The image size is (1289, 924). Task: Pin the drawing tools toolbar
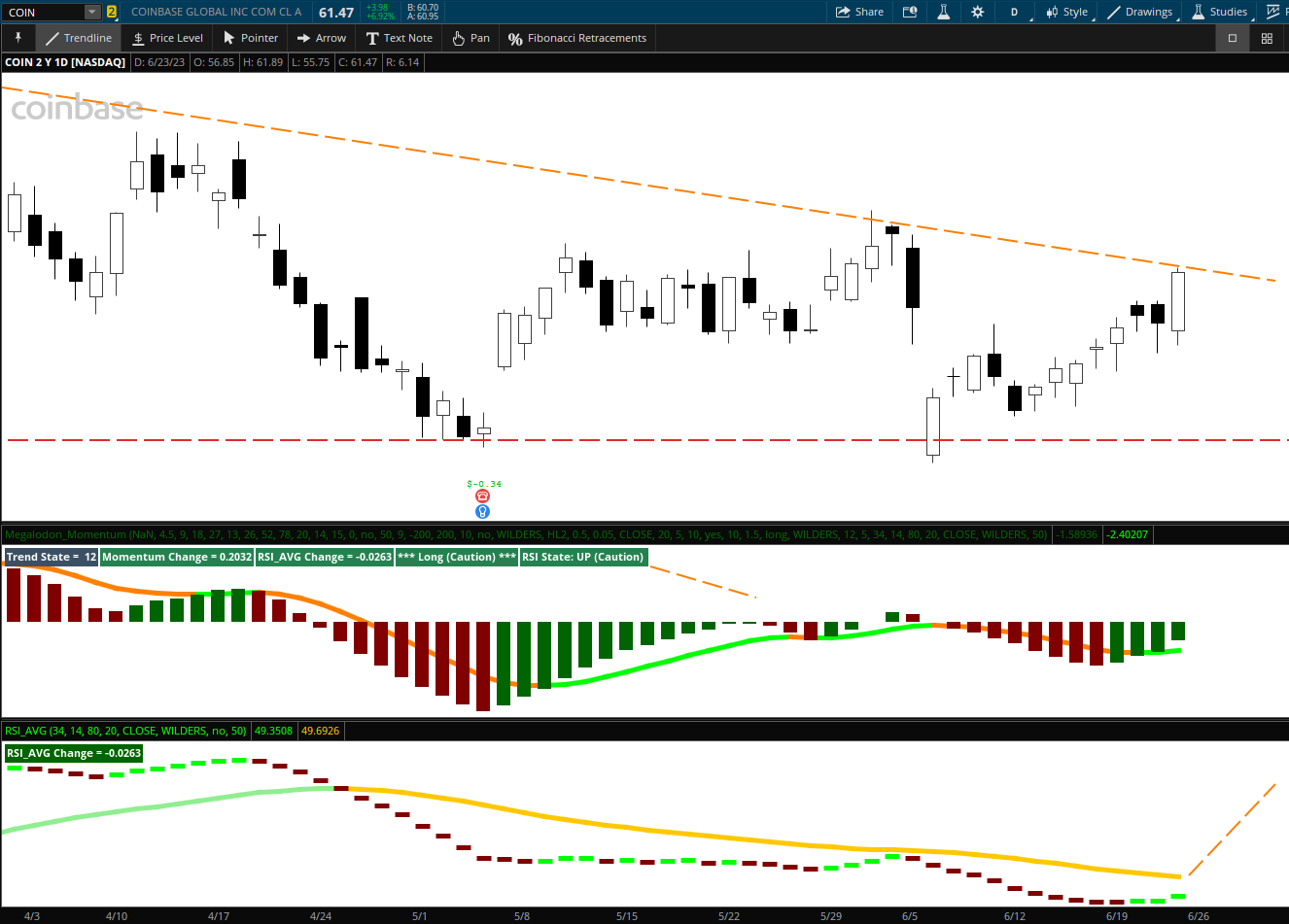(x=17, y=38)
